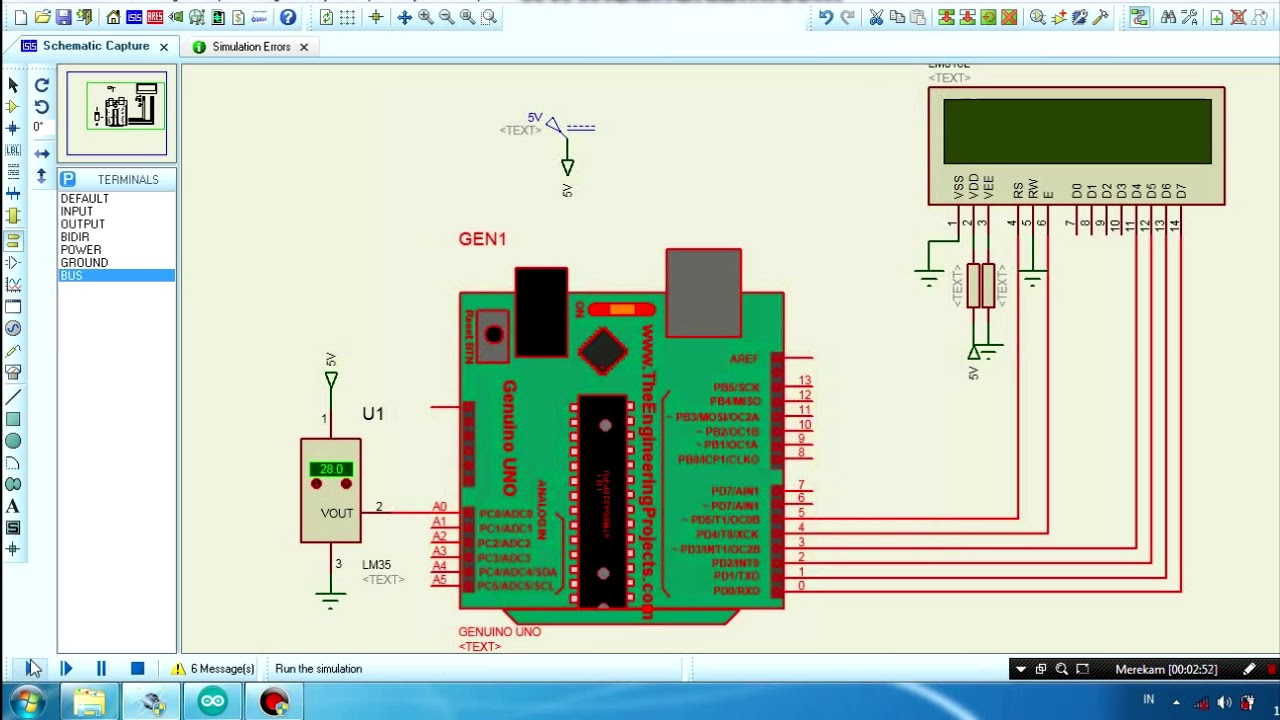Delete tagged objects with red X block icon
Viewport: 1280px width, 720px height.
1009,17
